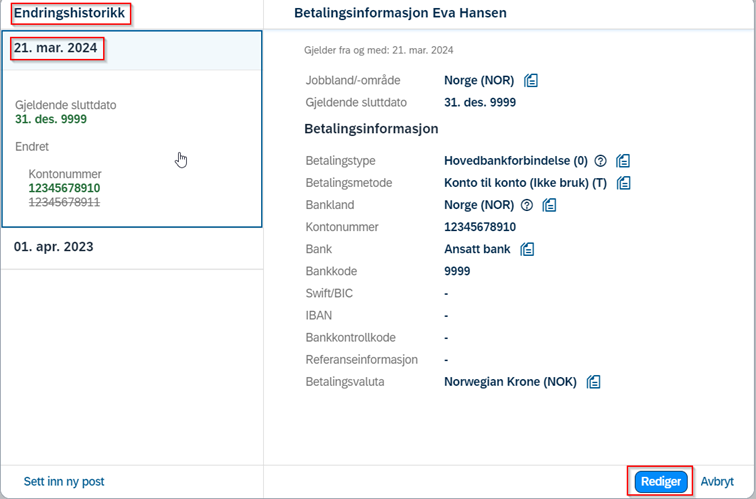The height and width of the screenshot is (499, 756).
Task: Click the Referanseinformasjon label
Action: point(362,360)
